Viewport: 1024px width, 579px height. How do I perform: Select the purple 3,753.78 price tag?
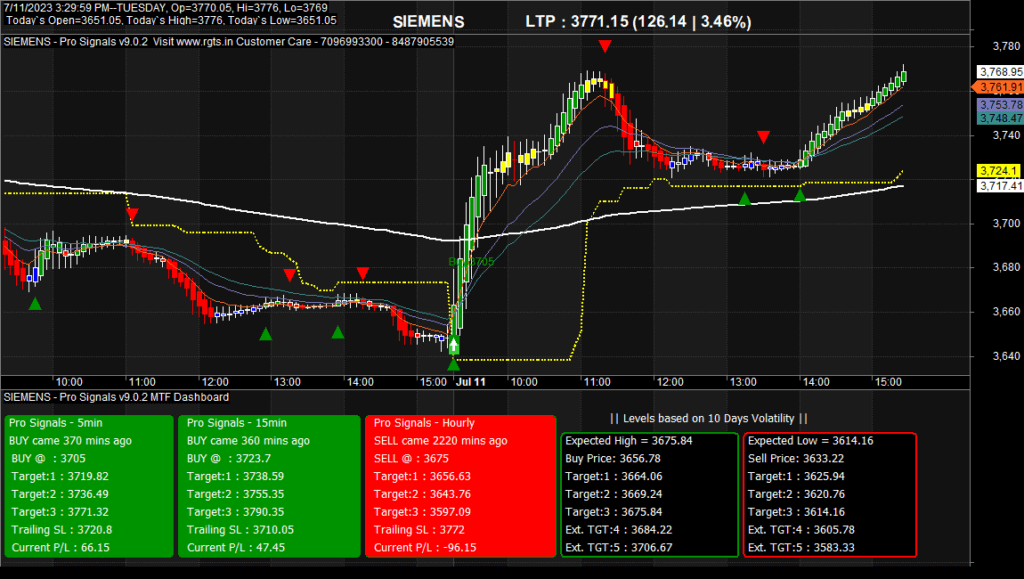(x=1000, y=104)
